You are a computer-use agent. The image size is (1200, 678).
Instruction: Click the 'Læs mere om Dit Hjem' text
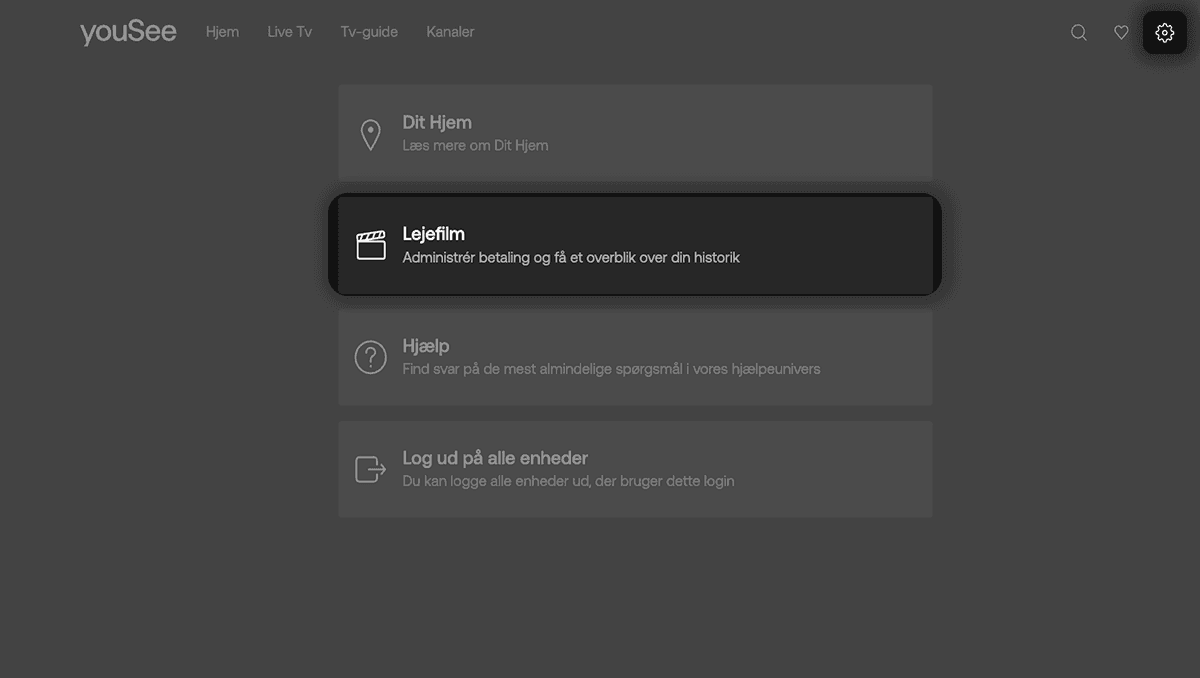475,146
